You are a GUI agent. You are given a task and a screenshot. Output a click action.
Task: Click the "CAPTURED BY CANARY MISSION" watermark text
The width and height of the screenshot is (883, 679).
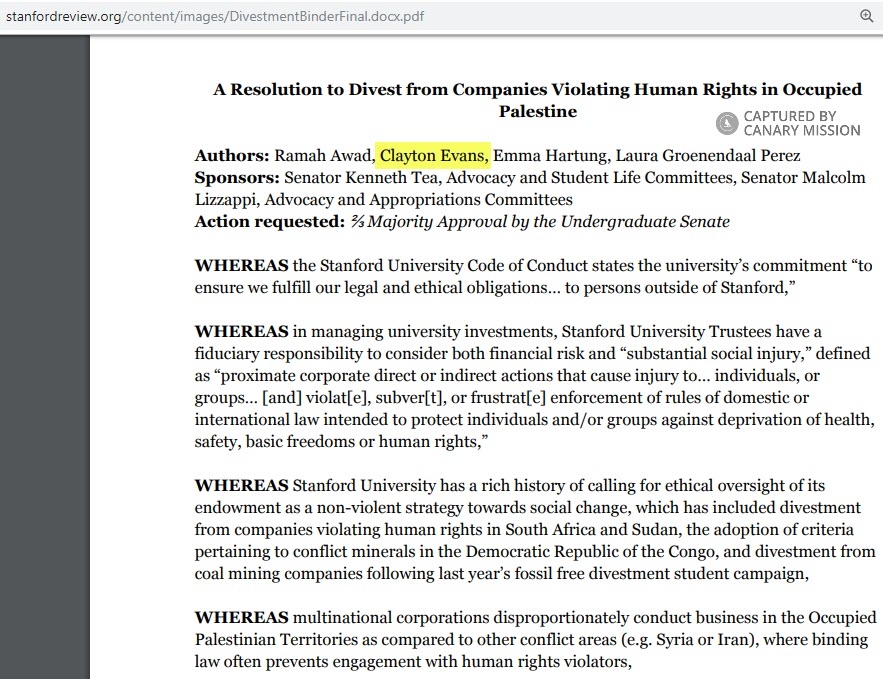[801, 123]
